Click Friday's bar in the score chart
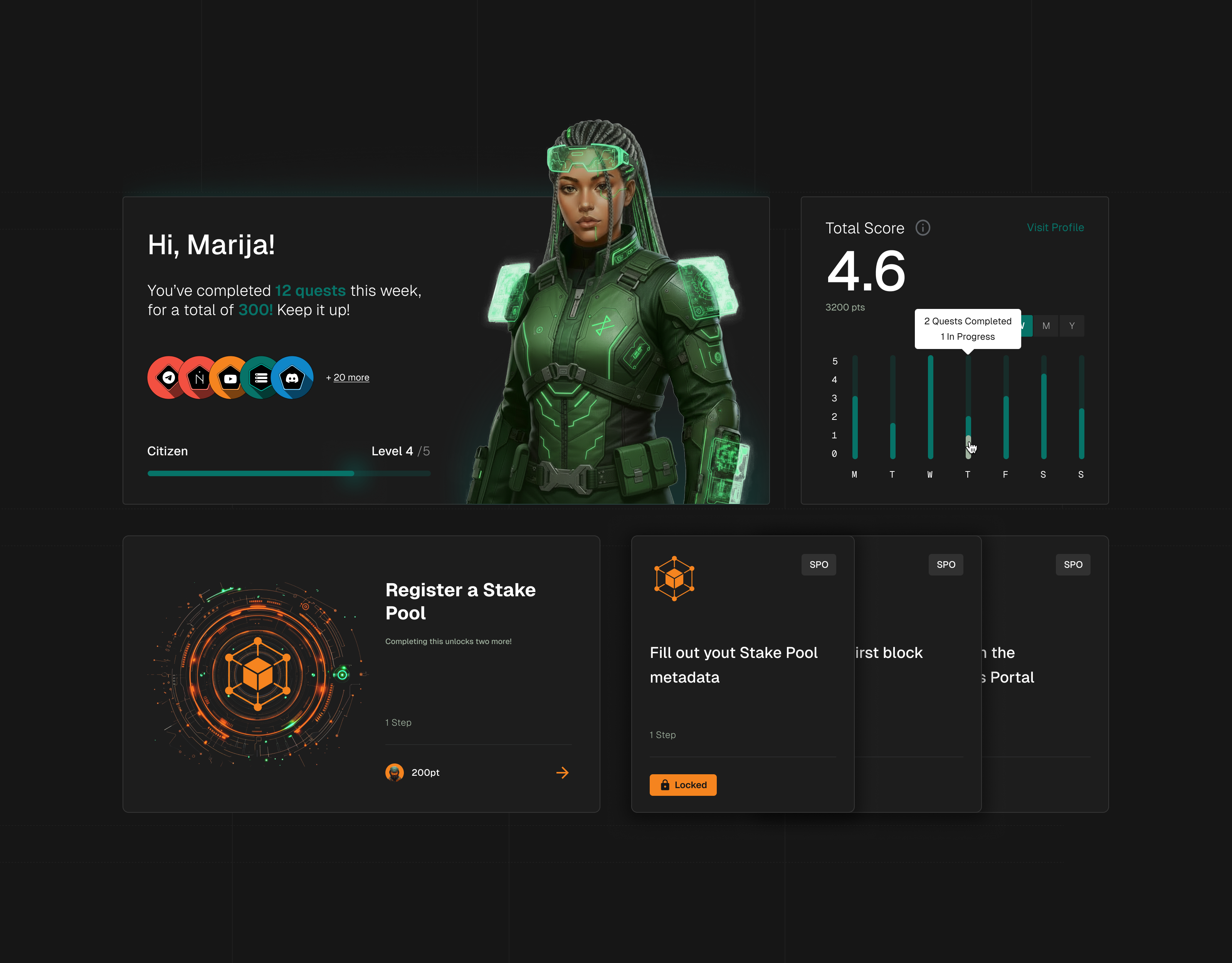This screenshot has width=1232, height=963. click(1006, 426)
